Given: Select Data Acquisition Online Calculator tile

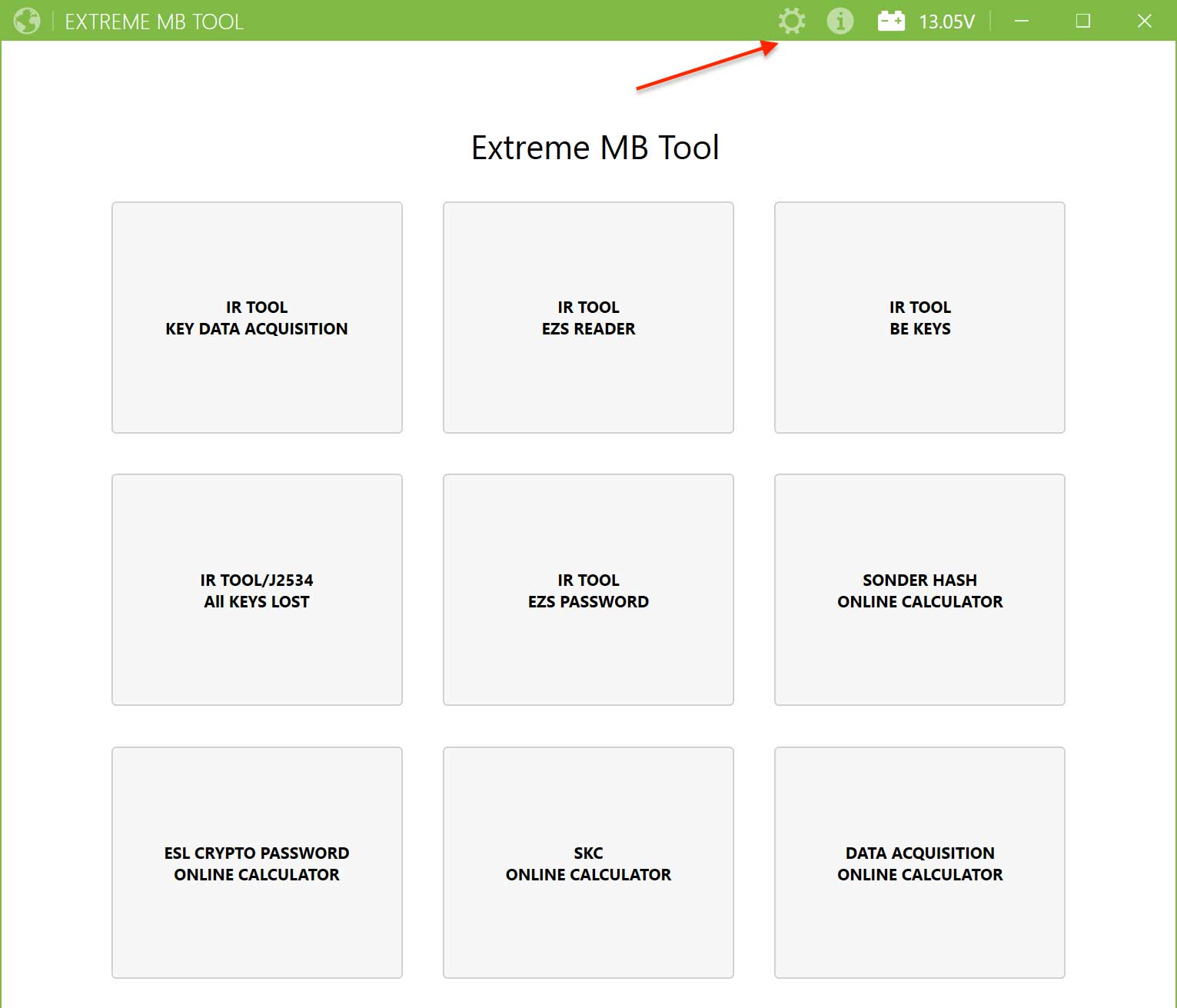Looking at the screenshot, I should [x=919, y=863].
